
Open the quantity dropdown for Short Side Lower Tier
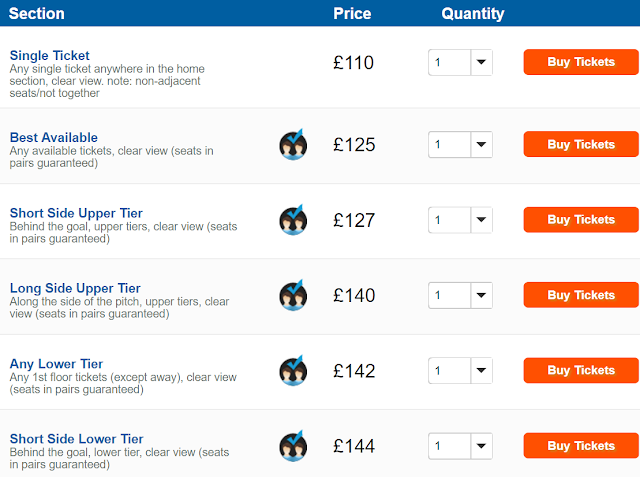460,446
